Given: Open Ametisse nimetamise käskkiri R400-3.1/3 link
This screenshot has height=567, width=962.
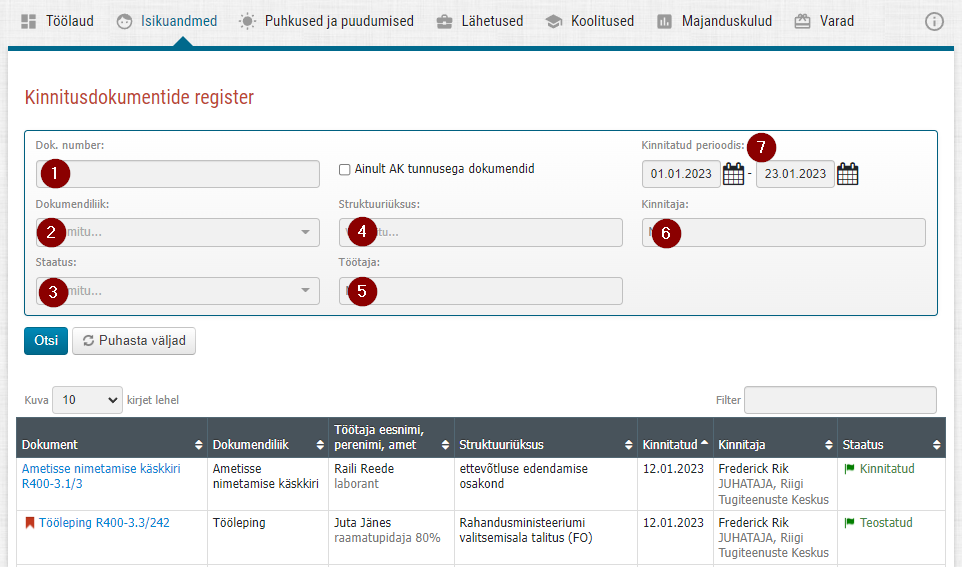Looking at the screenshot, I should pyautogui.click(x=101, y=476).
